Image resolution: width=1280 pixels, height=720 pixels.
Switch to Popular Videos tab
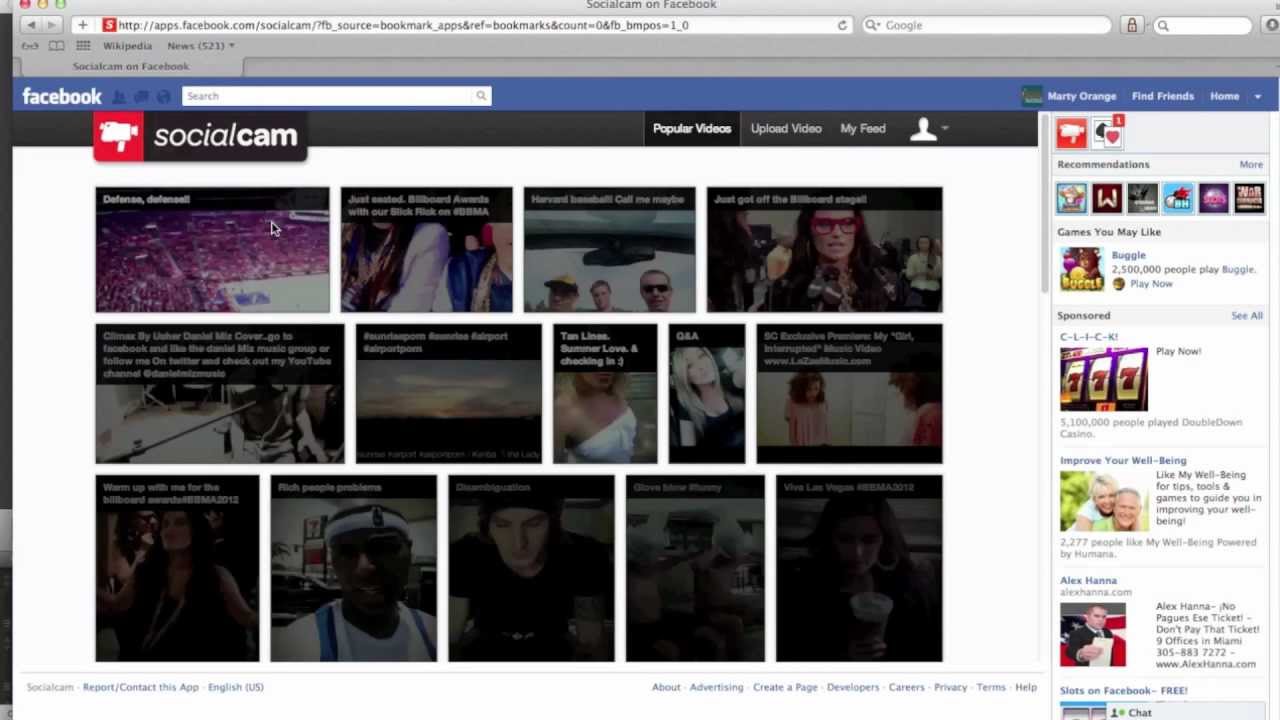(x=692, y=129)
